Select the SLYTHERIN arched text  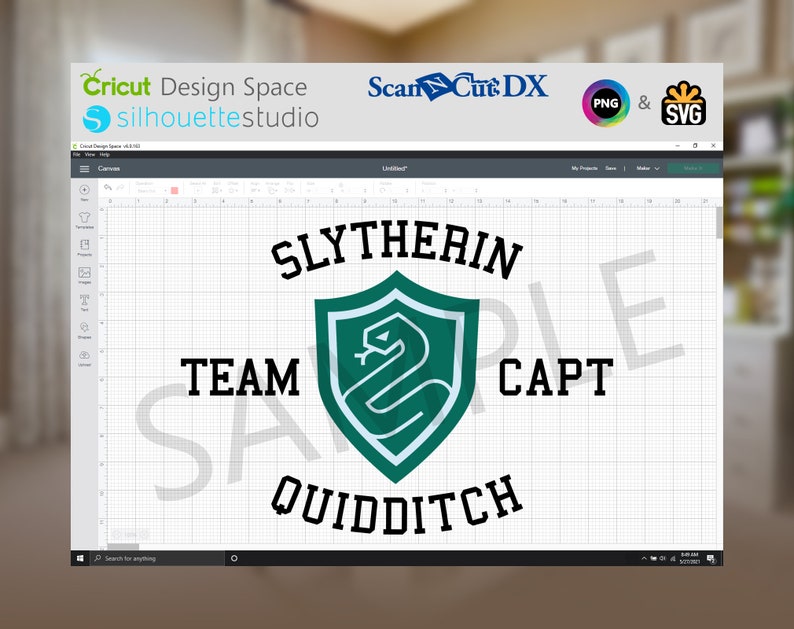396,250
